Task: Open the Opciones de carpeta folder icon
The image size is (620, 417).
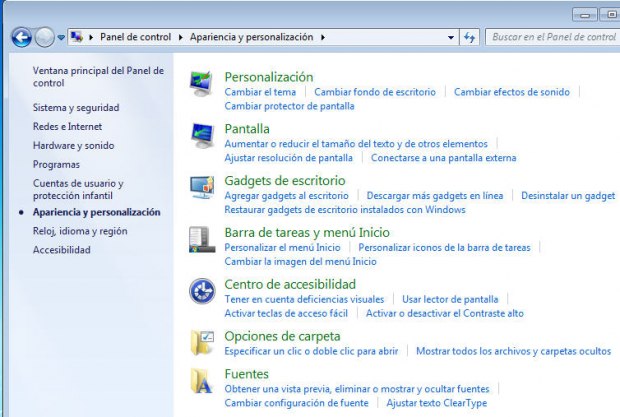Action: [202, 343]
